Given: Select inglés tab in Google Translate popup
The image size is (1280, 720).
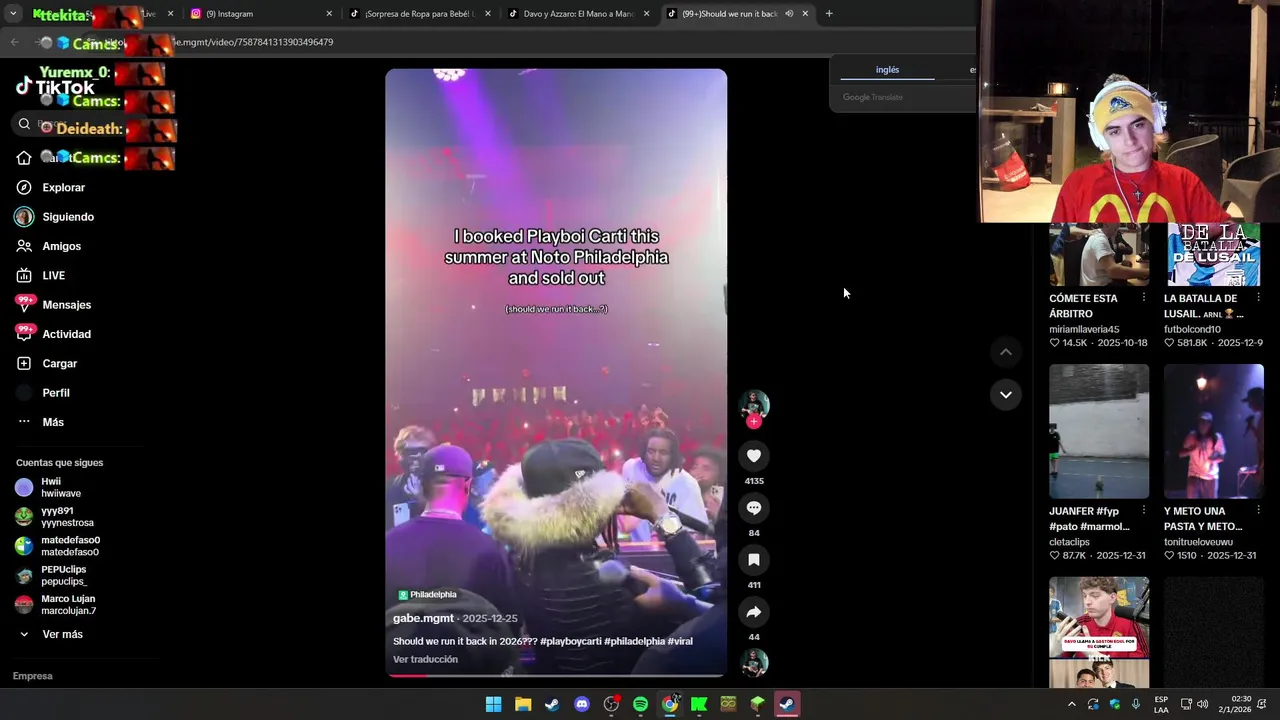Looking at the screenshot, I should [x=887, y=70].
